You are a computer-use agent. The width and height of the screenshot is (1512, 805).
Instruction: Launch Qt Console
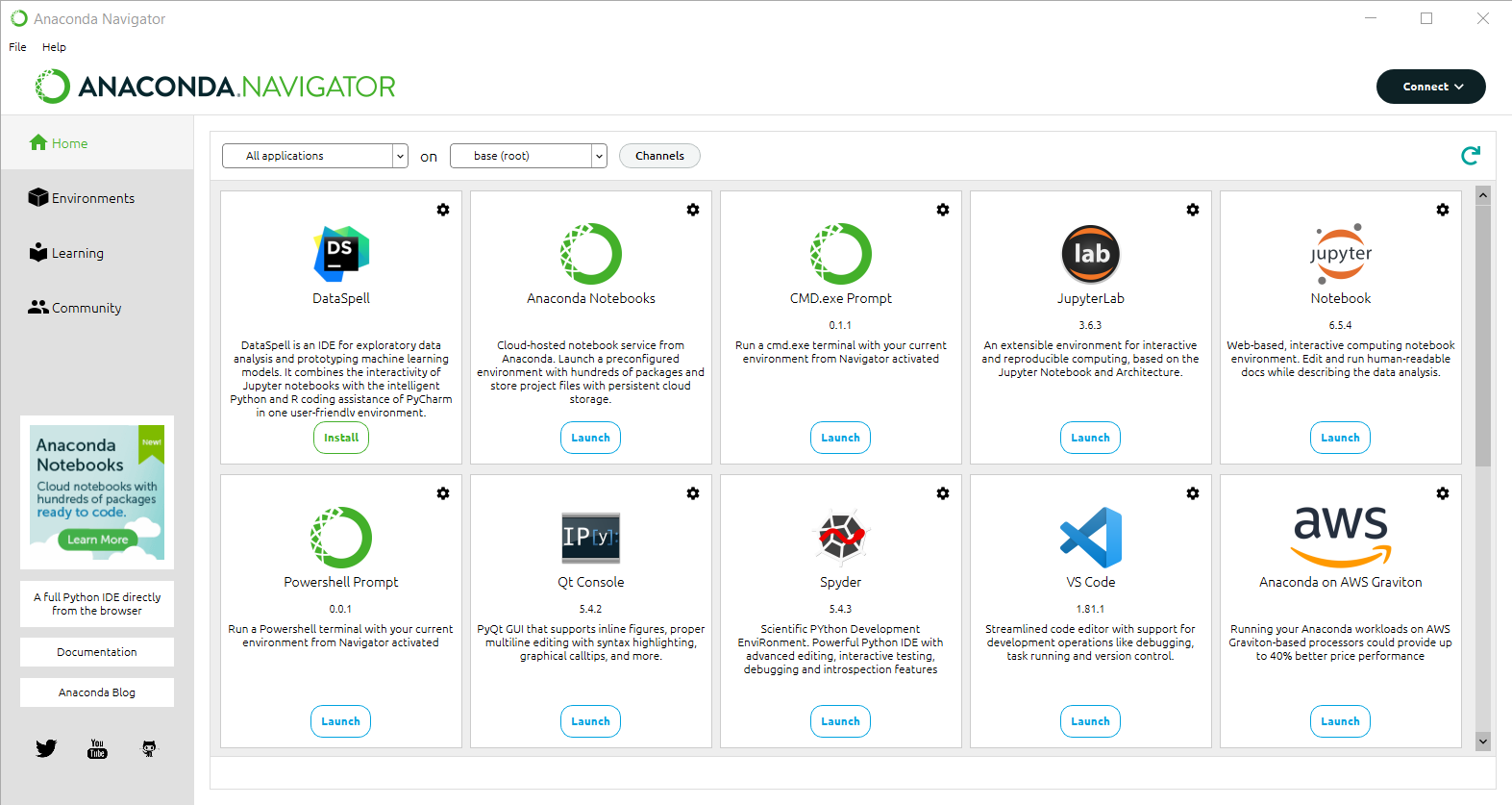pos(591,721)
